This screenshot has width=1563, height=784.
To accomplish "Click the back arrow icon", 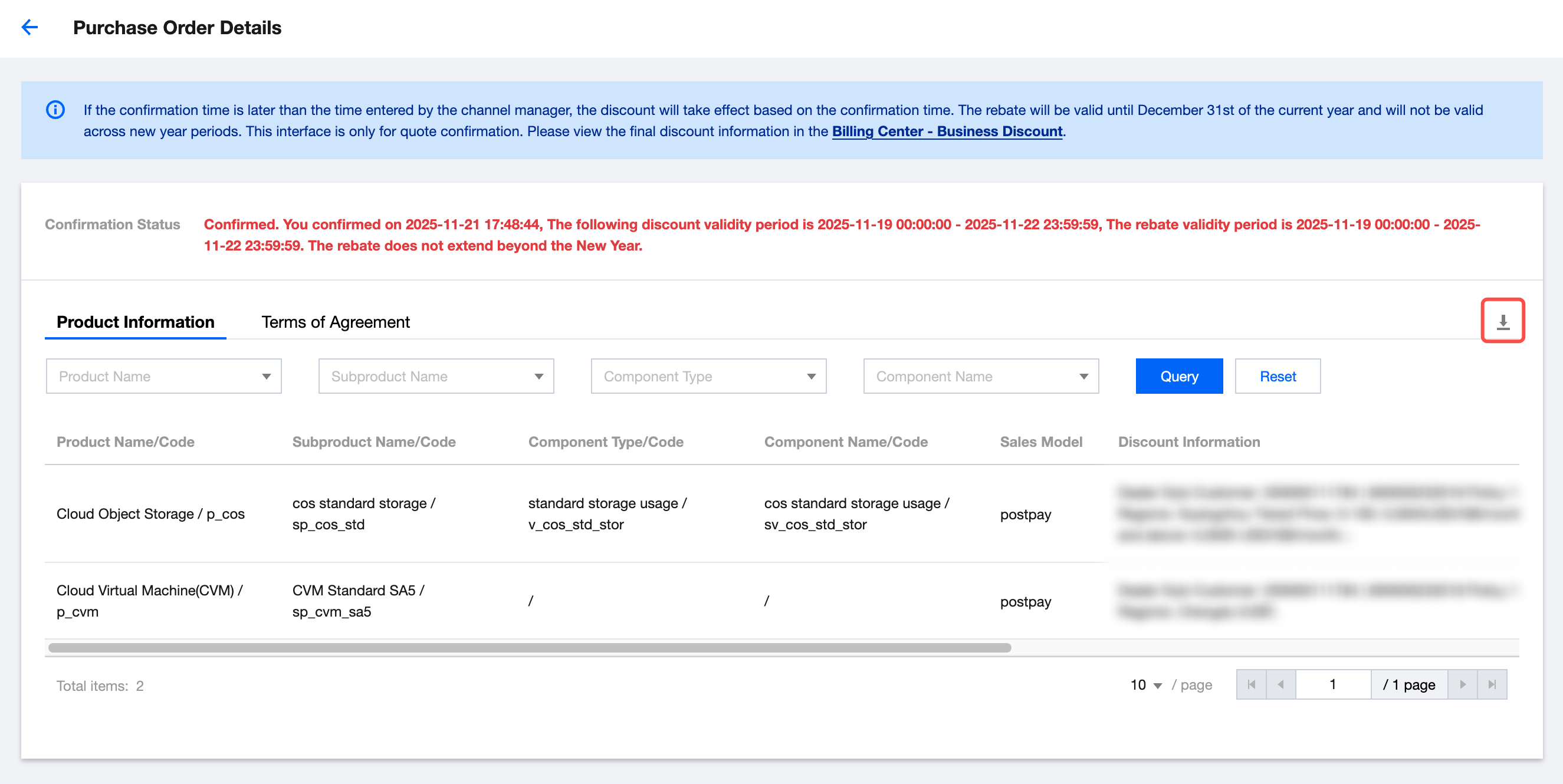I will coord(29,27).
